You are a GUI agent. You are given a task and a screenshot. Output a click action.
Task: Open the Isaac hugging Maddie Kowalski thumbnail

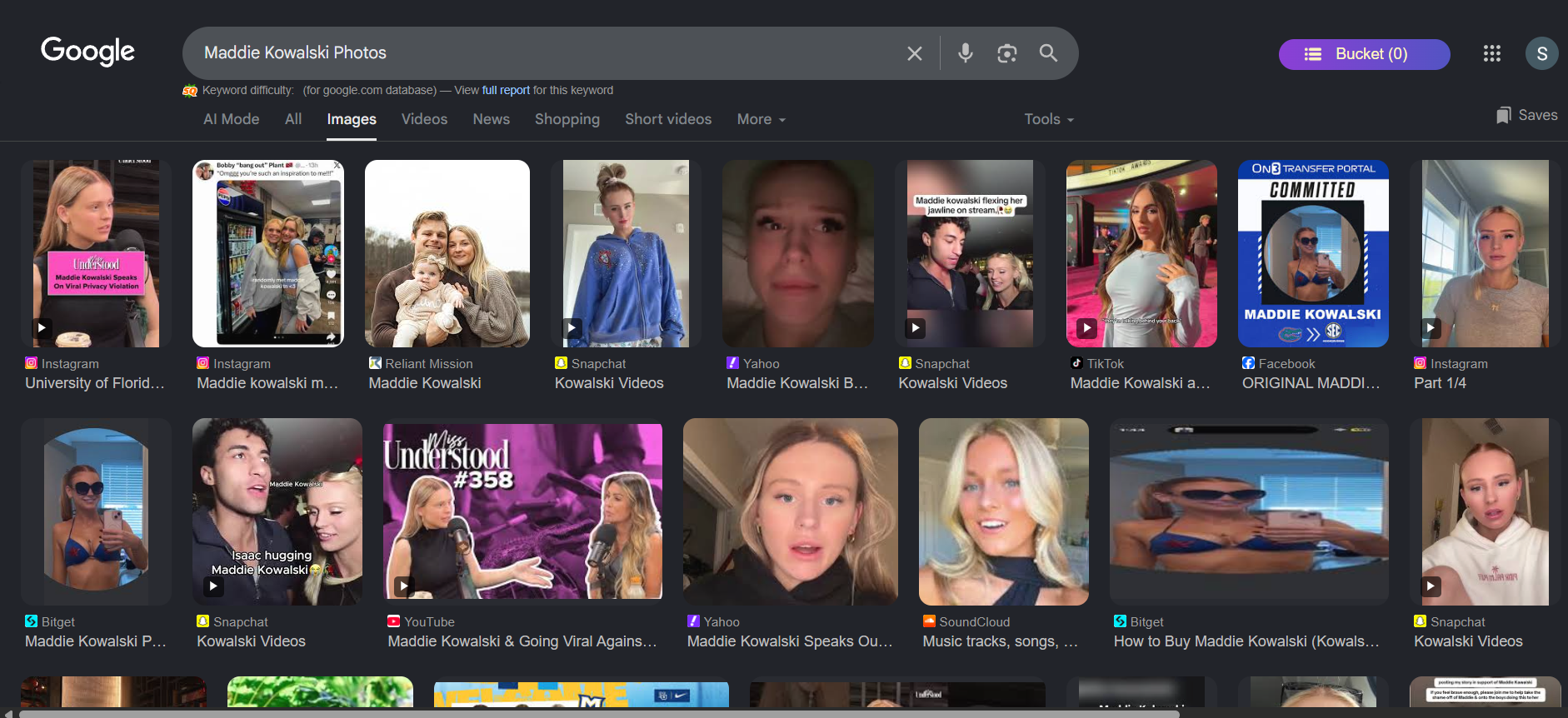click(x=277, y=511)
